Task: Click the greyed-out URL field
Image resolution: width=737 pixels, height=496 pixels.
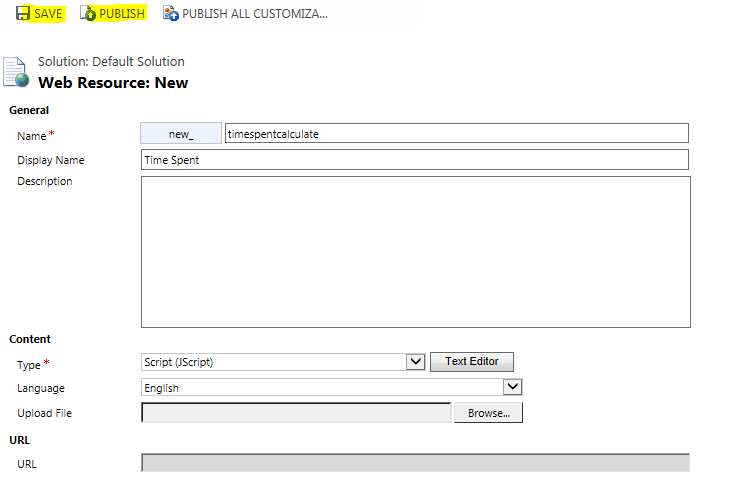Action: pos(415,463)
